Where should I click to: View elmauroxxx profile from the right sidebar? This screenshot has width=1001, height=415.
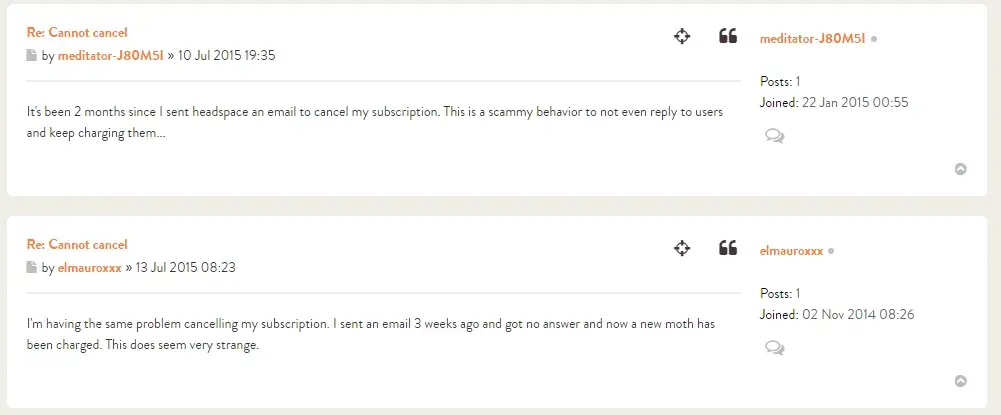coord(791,251)
